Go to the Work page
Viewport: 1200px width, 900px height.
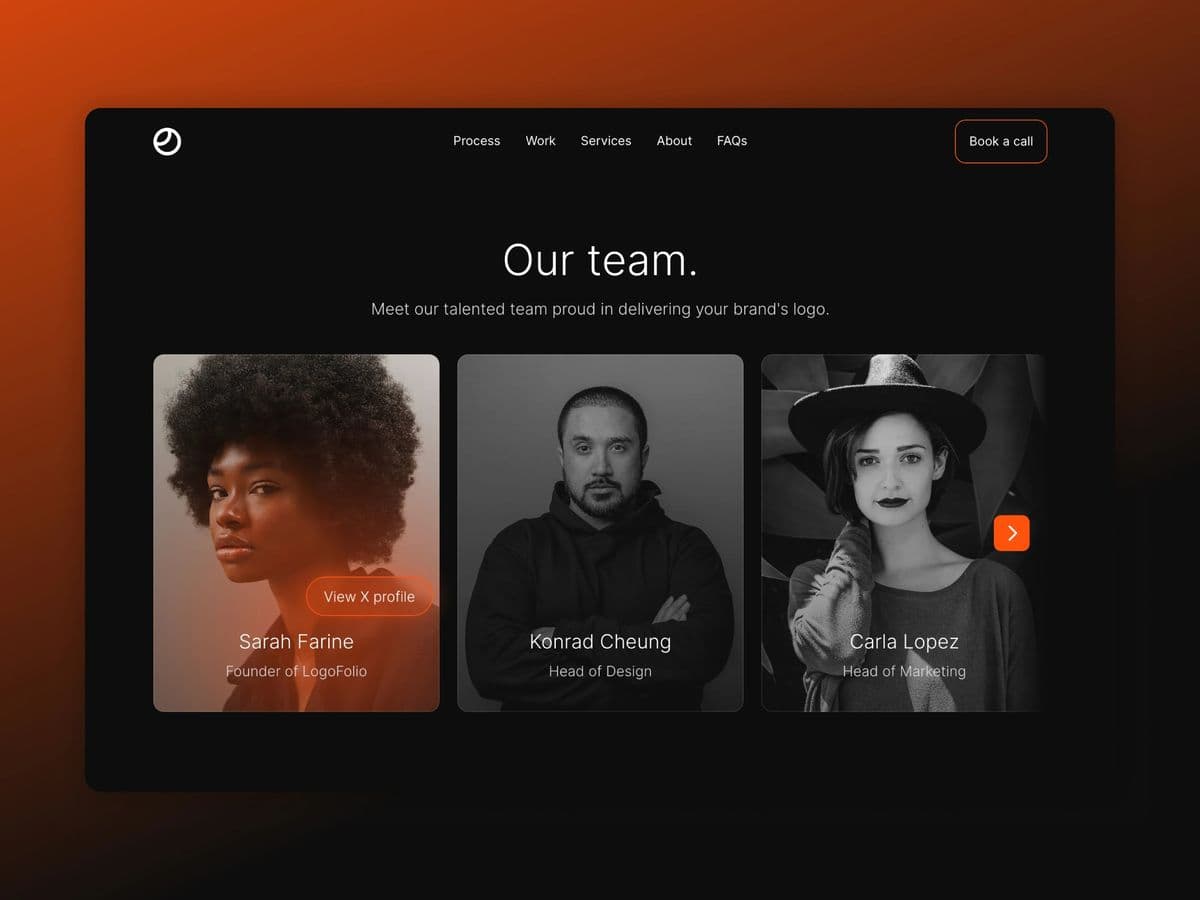click(540, 141)
